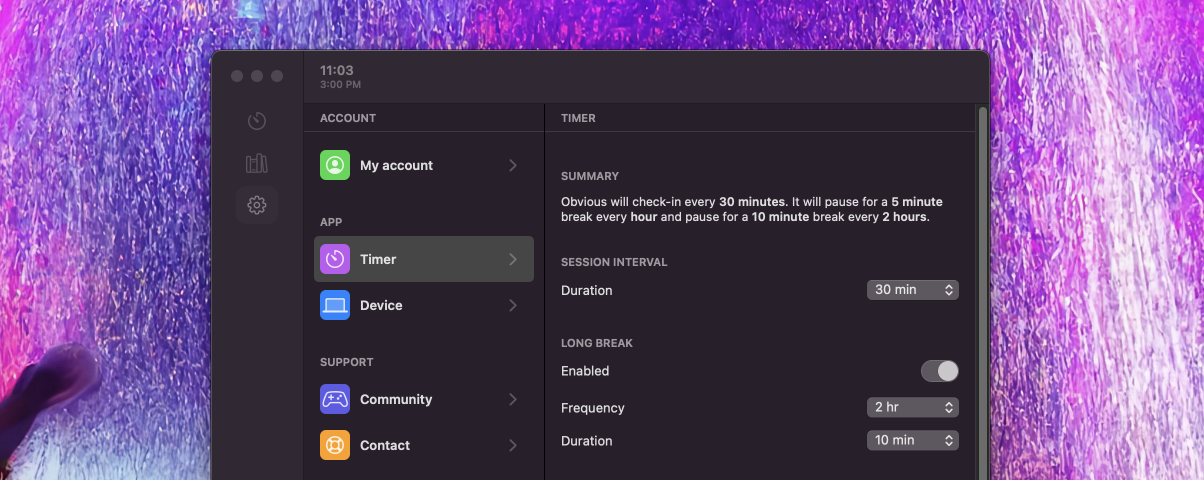
Task: Click the TIMER panel title
Action: click(x=578, y=118)
